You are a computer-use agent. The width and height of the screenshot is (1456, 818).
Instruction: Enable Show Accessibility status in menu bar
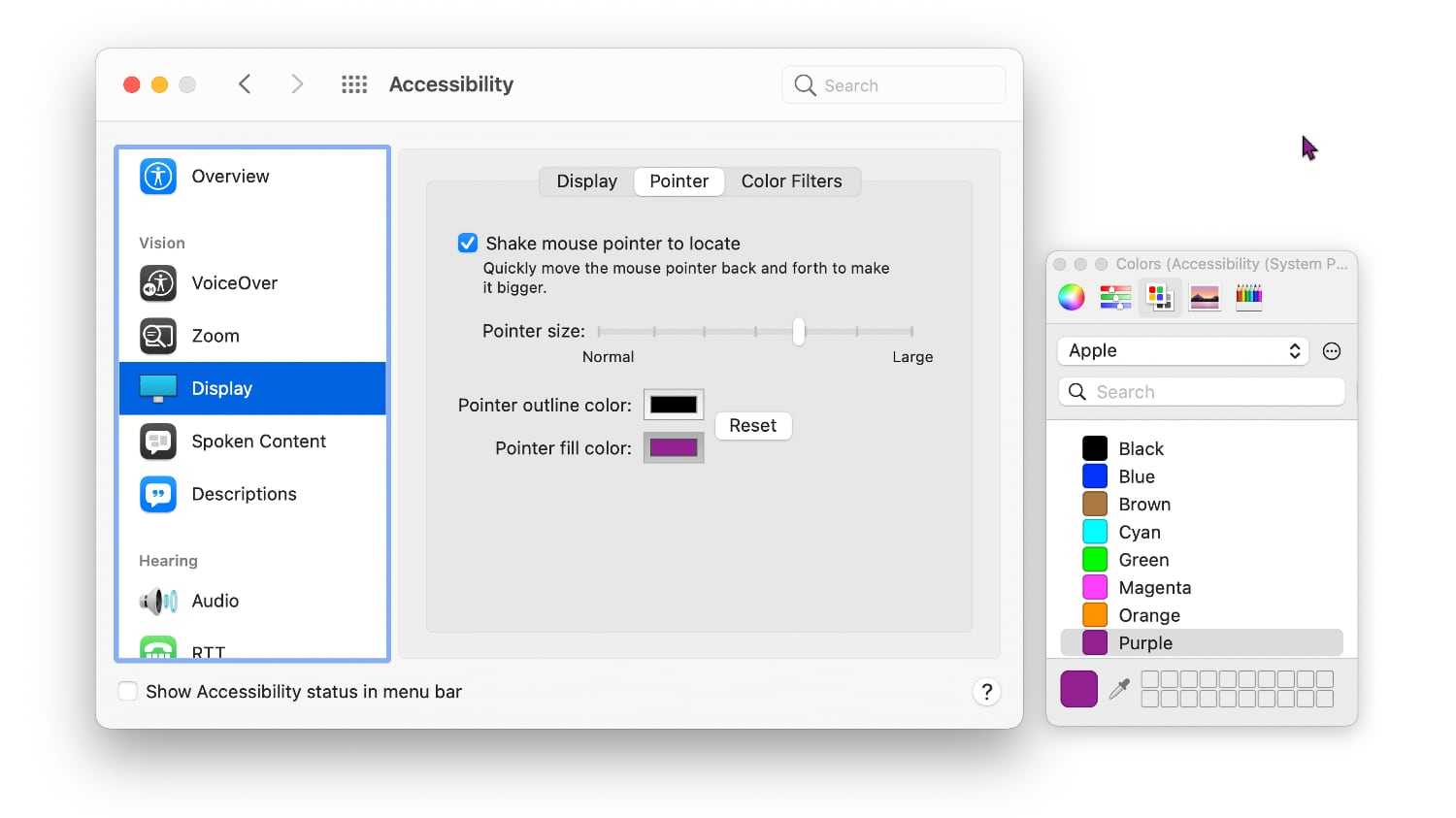pos(127,691)
